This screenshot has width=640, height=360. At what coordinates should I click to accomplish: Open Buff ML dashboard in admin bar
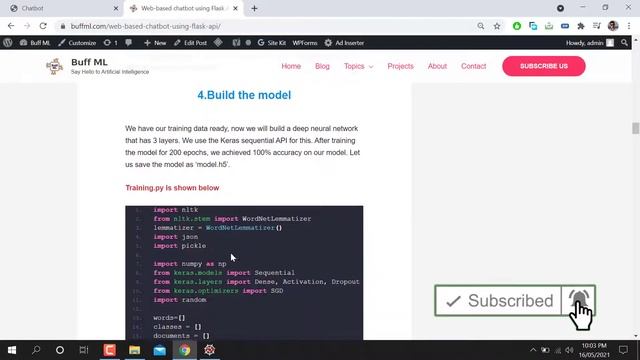(35, 43)
